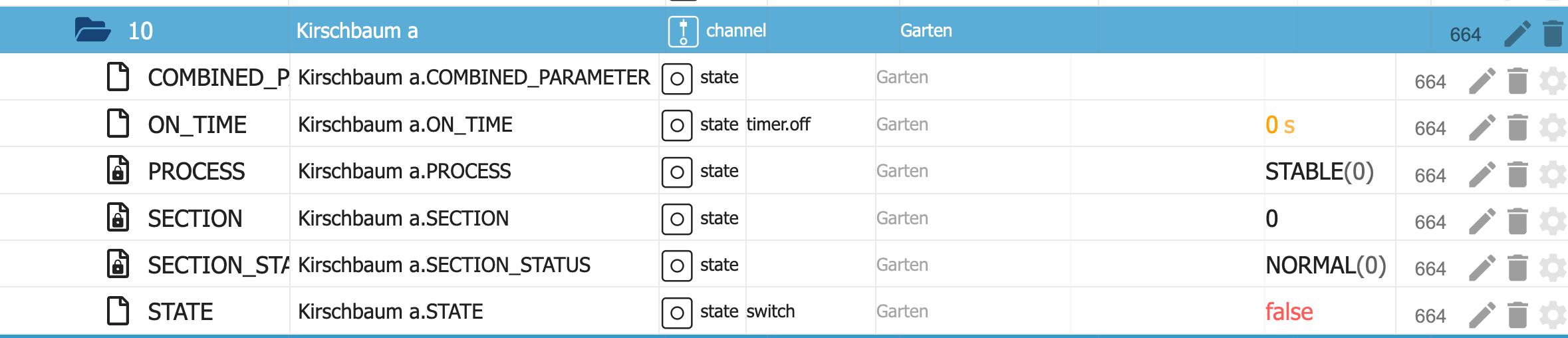
Task: Edit the Kirschbaum a channel object
Action: tap(1517, 33)
